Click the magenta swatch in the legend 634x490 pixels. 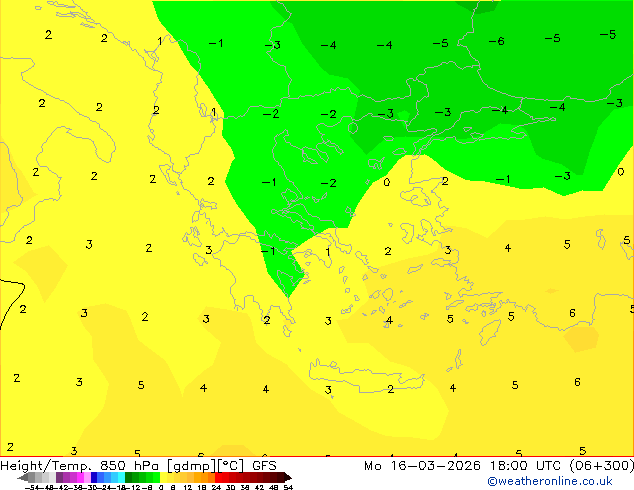(x=80, y=477)
